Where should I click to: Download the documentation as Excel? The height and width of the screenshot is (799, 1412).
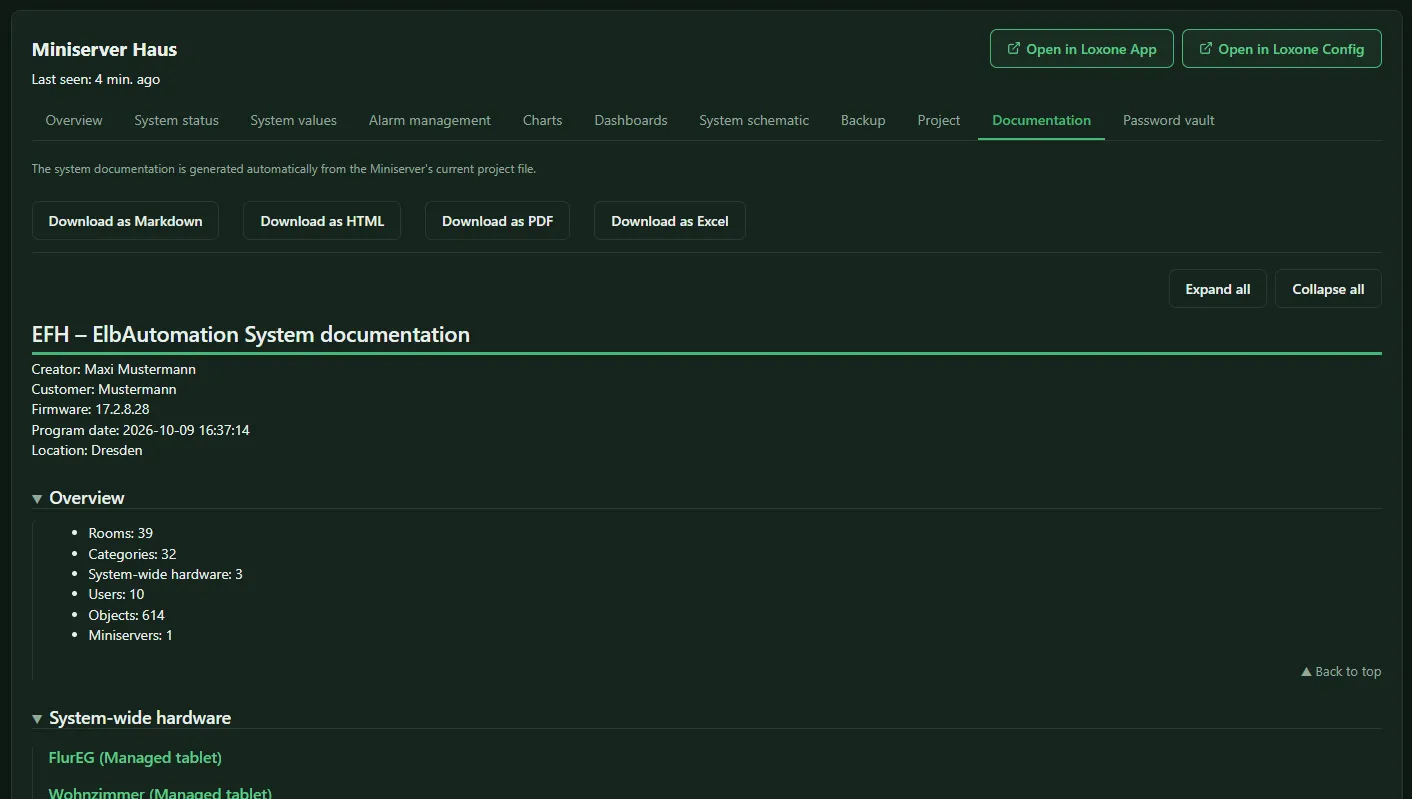[x=670, y=221]
